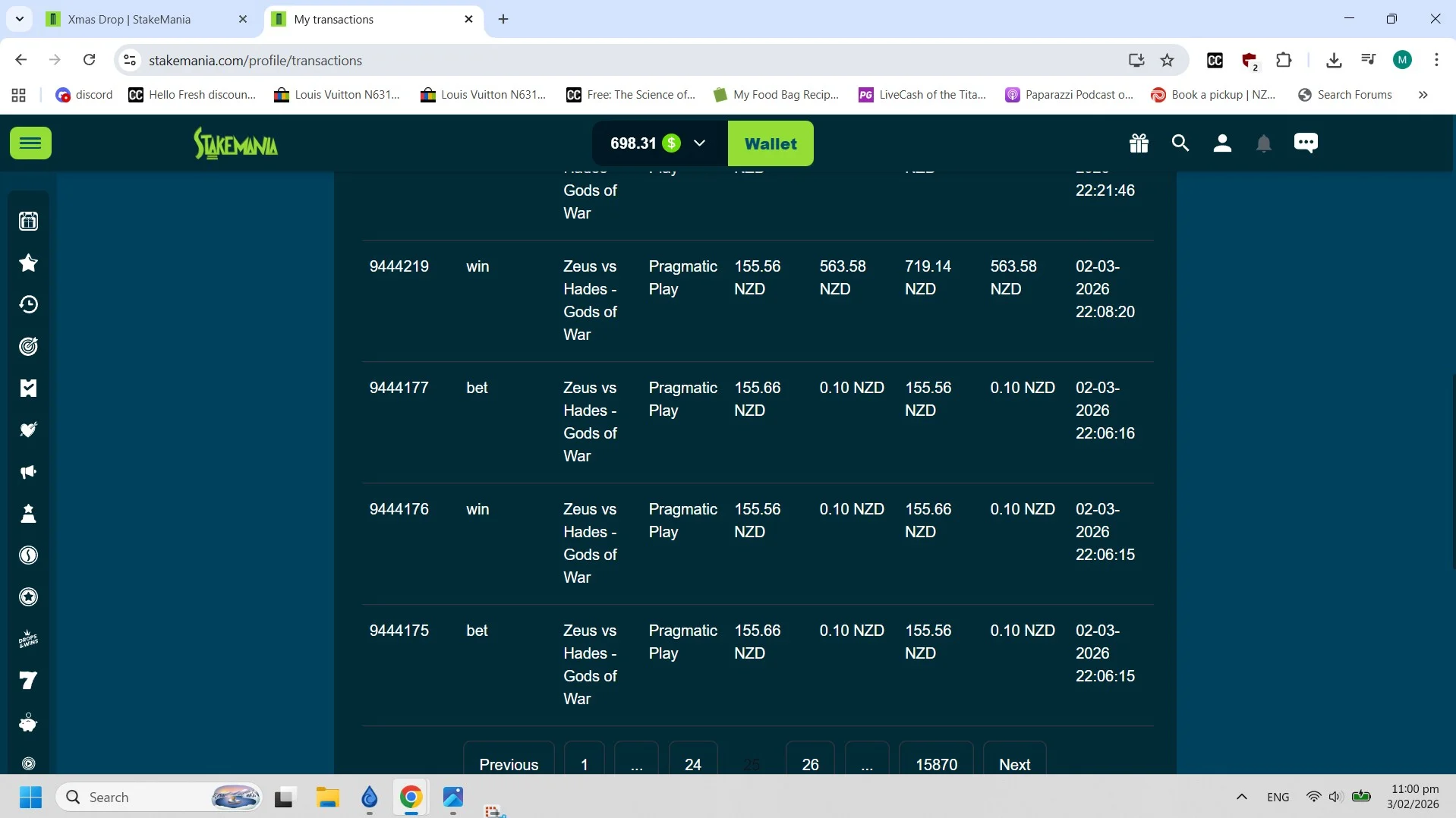Open the gift box rewards icon

point(1139,143)
